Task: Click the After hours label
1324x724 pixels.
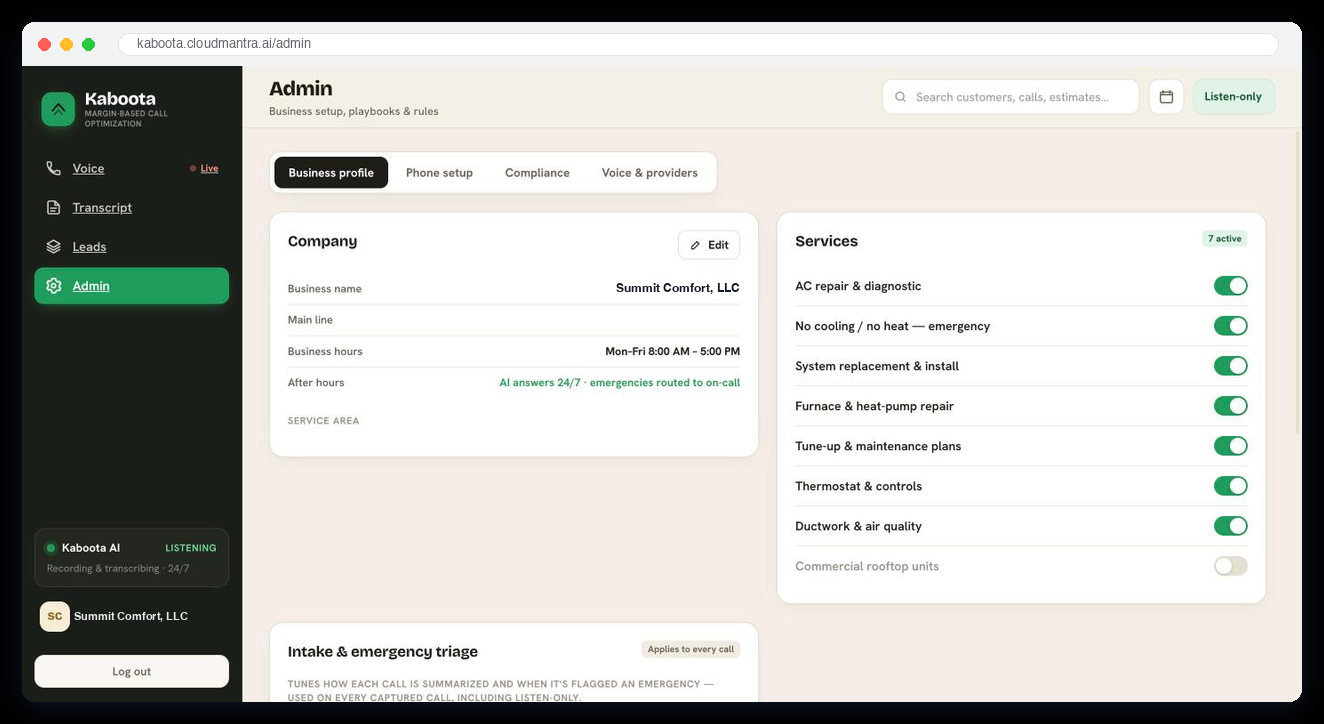Action: [x=316, y=382]
